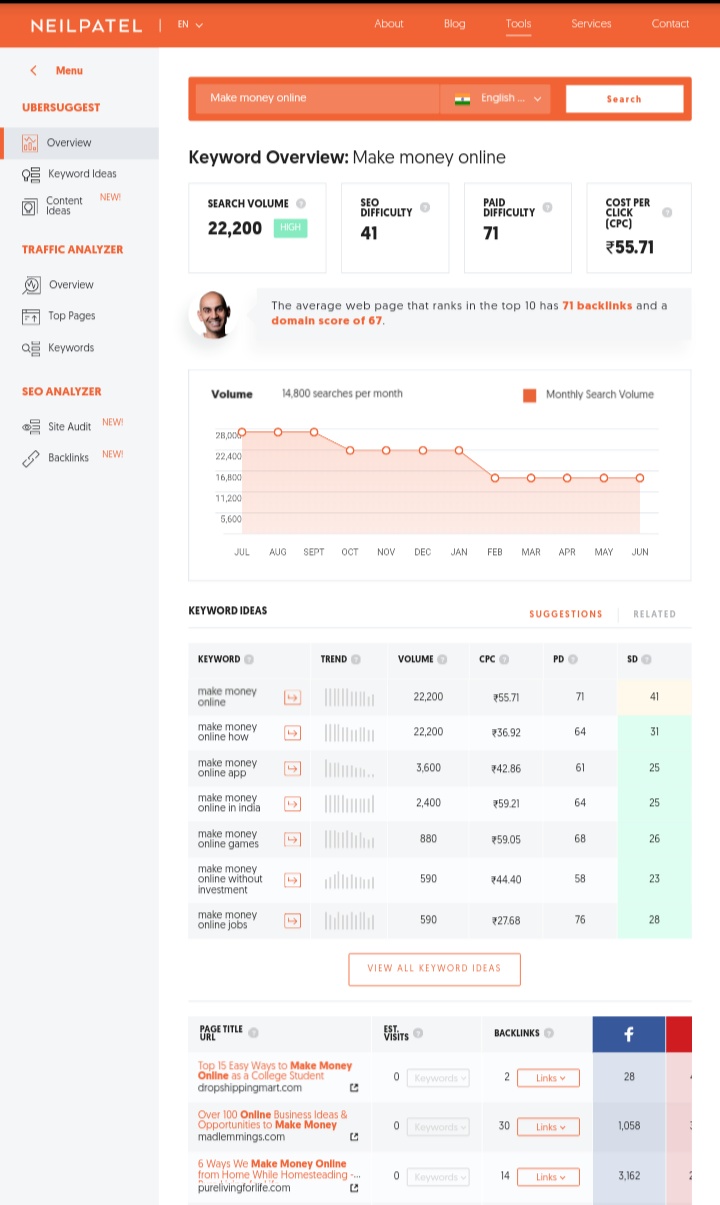Screen dimensions: 720x1205
Task: Click arrow icon for 'make money online in india'
Action: point(292,803)
